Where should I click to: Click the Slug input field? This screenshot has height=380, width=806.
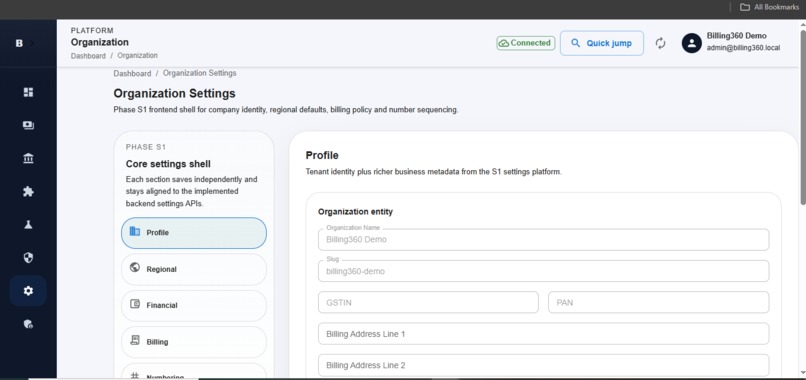tap(543, 271)
